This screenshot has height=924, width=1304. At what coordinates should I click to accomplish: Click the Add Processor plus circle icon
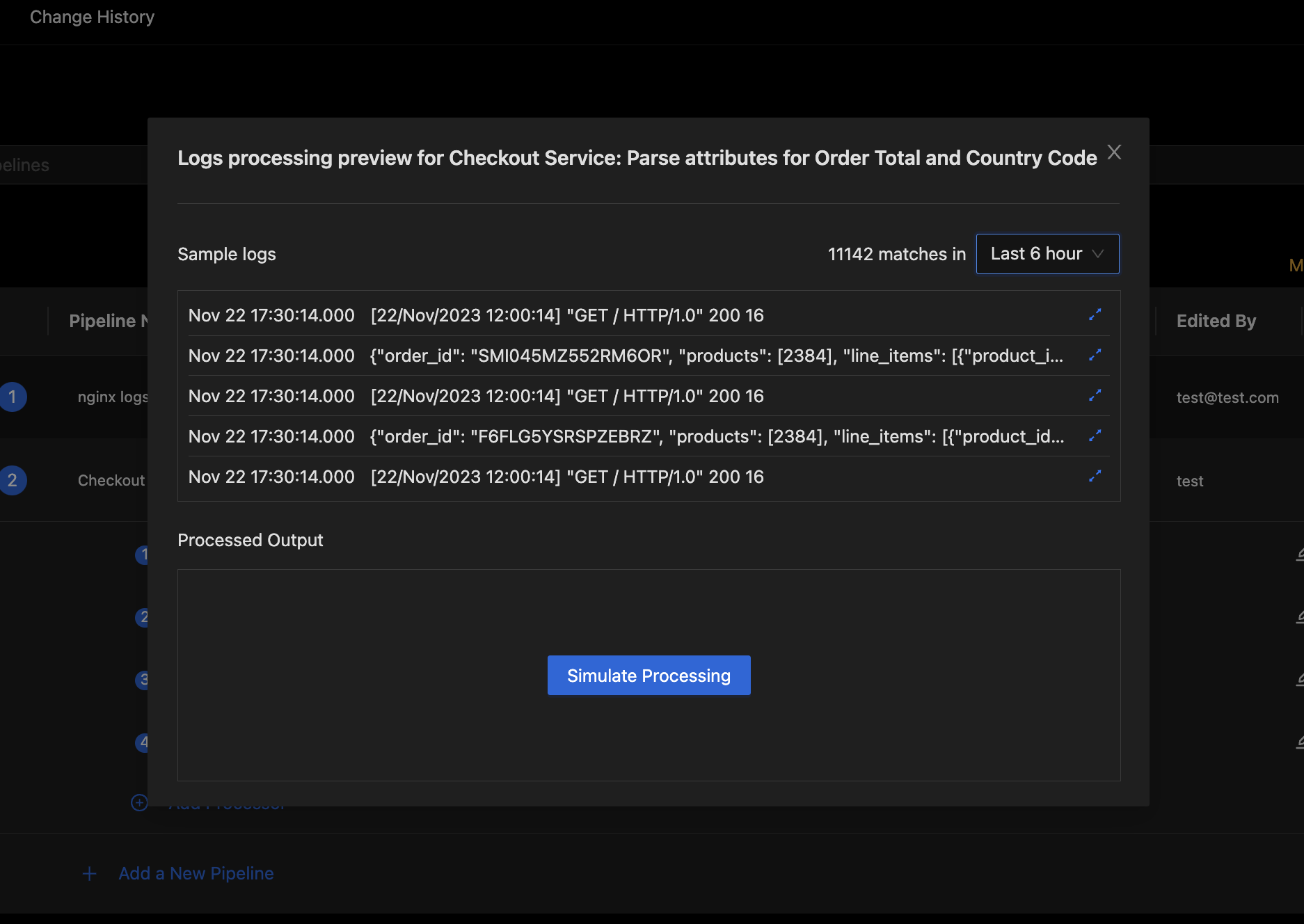click(139, 802)
